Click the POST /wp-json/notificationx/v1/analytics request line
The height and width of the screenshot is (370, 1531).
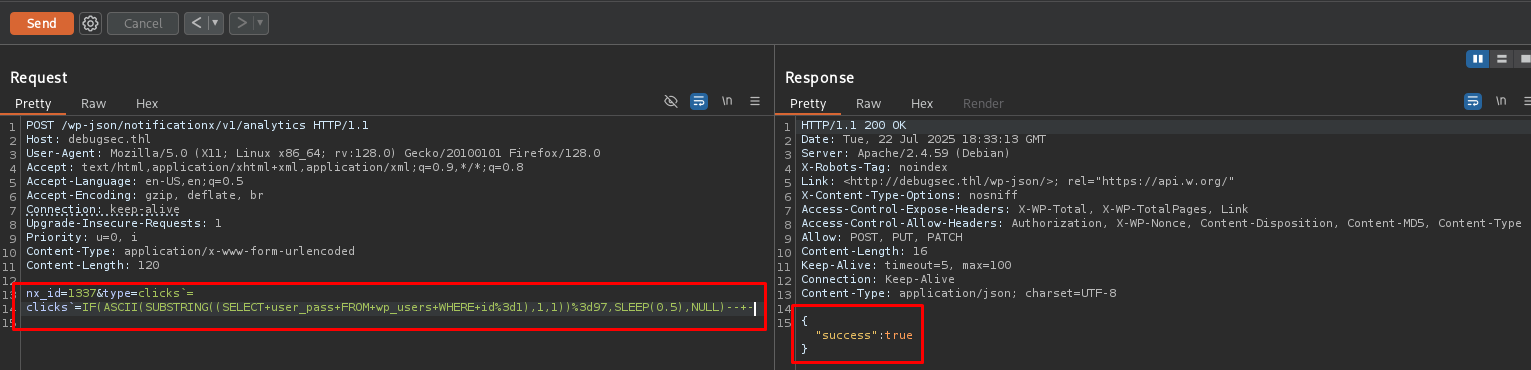(x=197, y=125)
